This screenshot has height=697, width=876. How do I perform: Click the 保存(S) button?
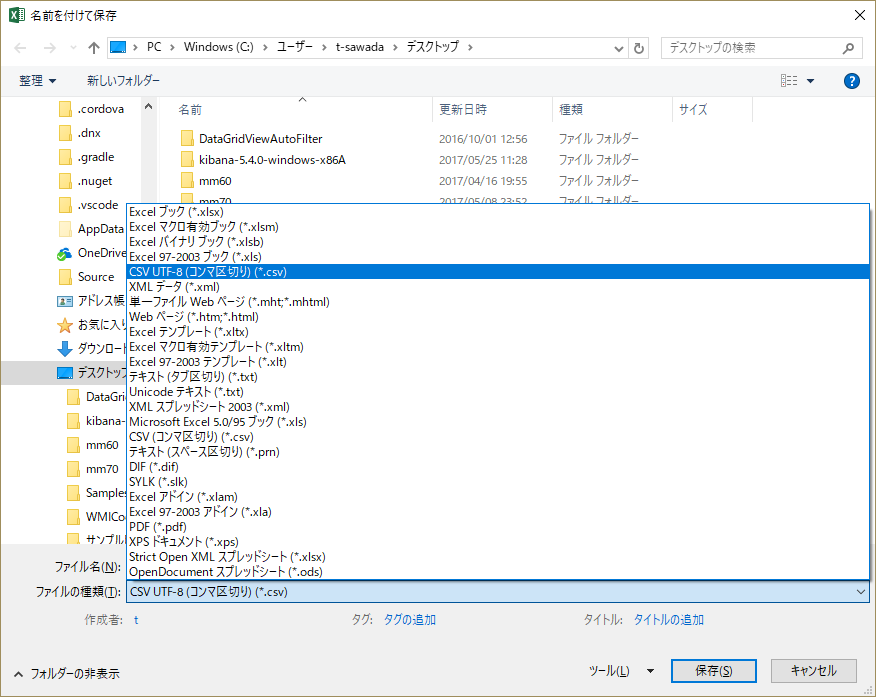[x=713, y=671]
